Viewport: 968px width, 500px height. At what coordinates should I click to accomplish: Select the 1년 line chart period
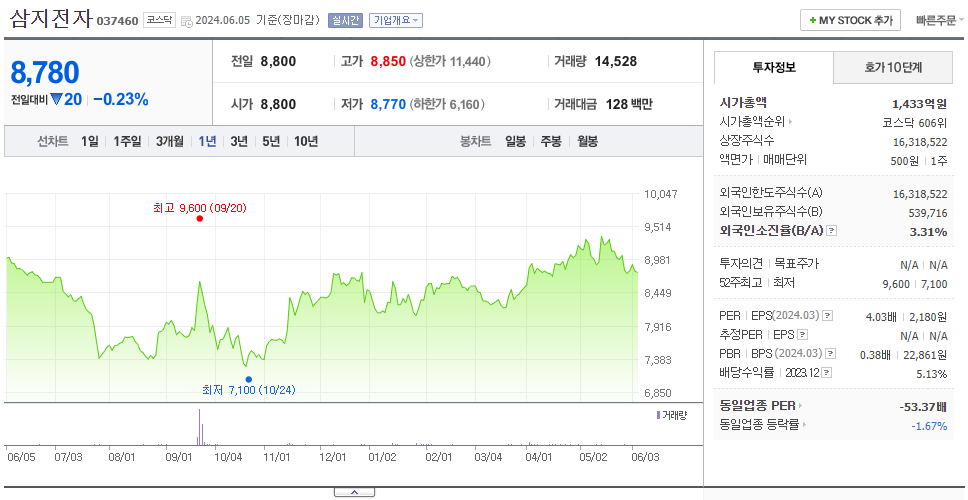coord(207,141)
